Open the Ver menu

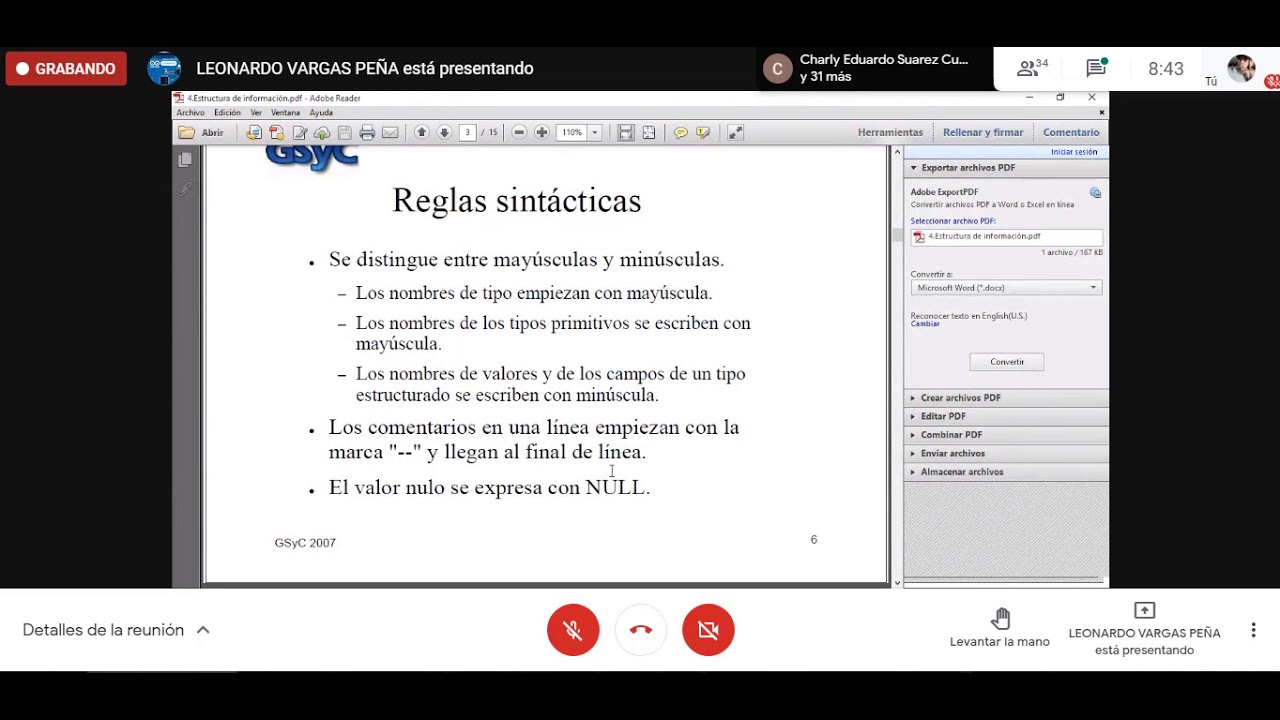click(x=256, y=113)
